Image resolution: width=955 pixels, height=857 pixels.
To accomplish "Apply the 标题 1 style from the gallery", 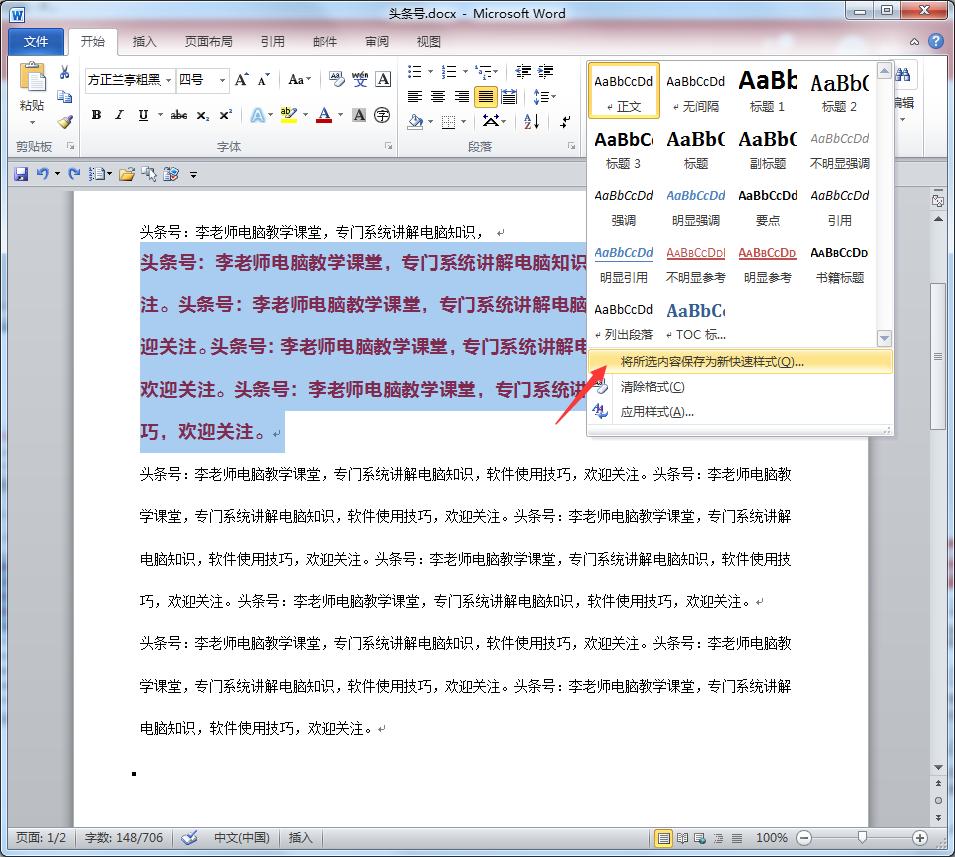I will point(766,90).
